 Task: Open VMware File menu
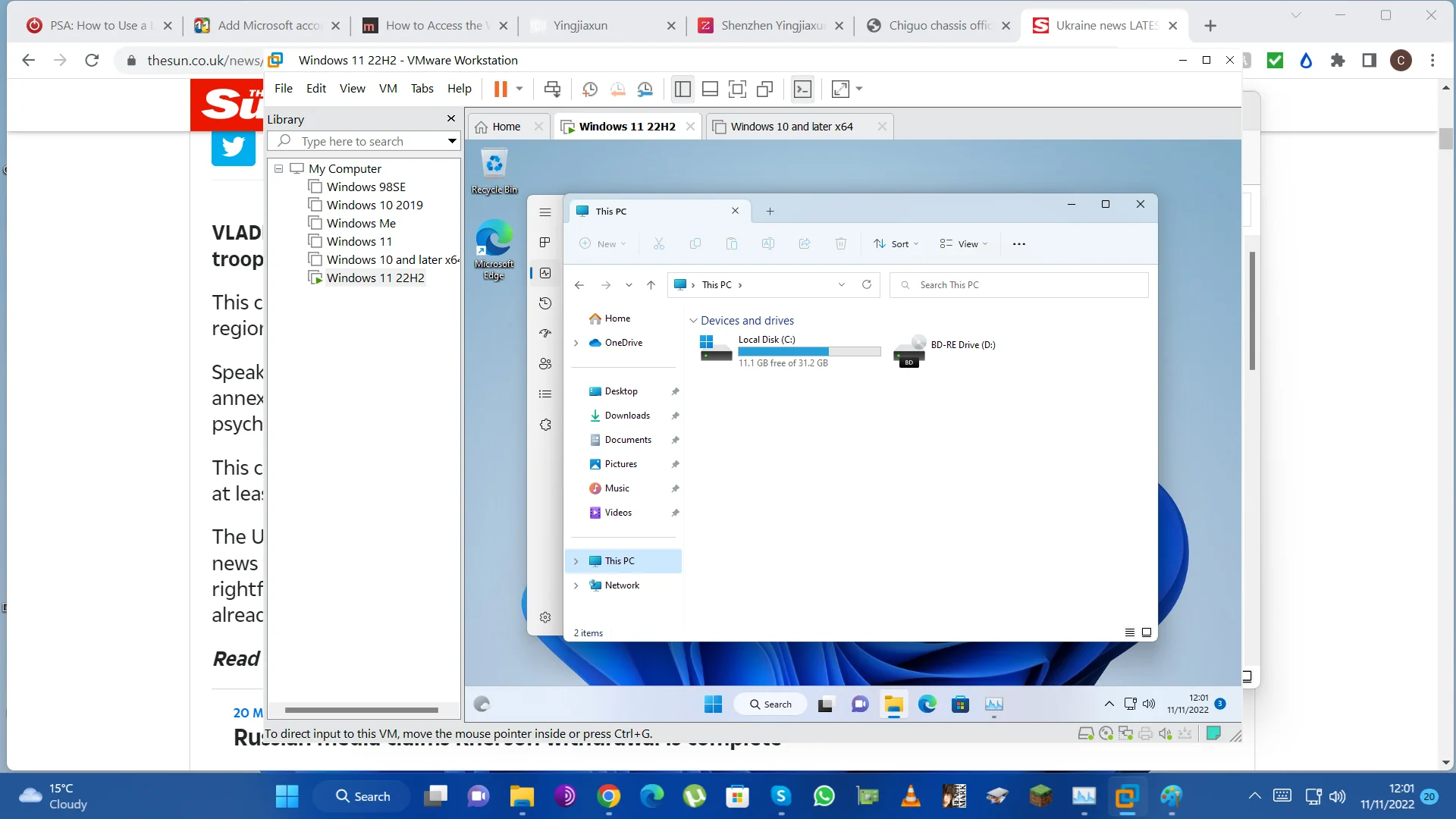click(x=284, y=89)
